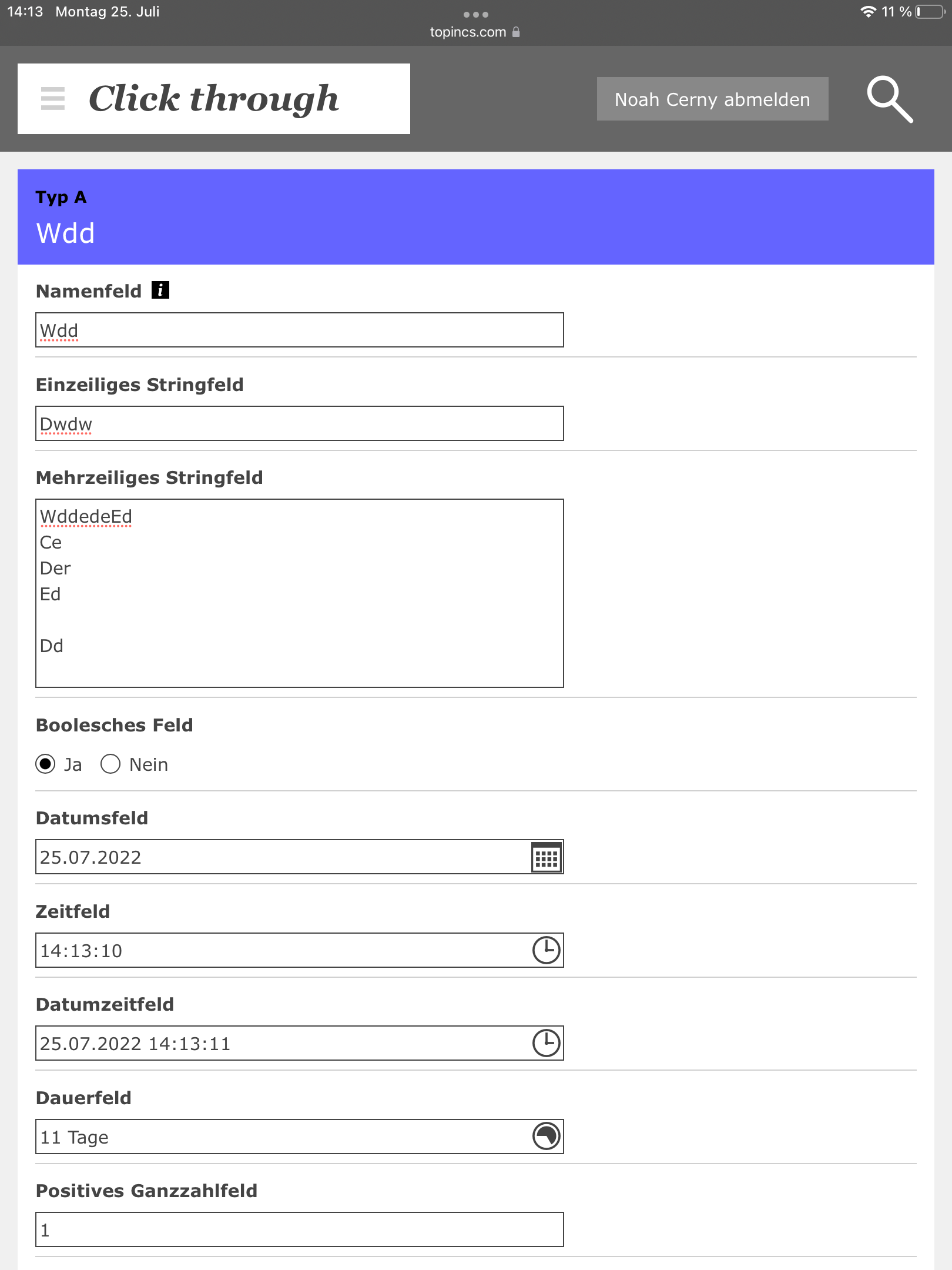952x1270 pixels.
Task: Click the Datumsfeld date text input
Action: pos(282,857)
